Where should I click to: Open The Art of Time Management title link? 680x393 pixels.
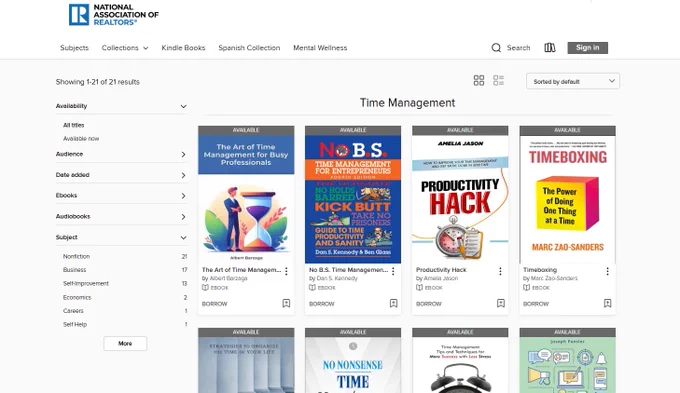pyautogui.click(x=241, y=270)
